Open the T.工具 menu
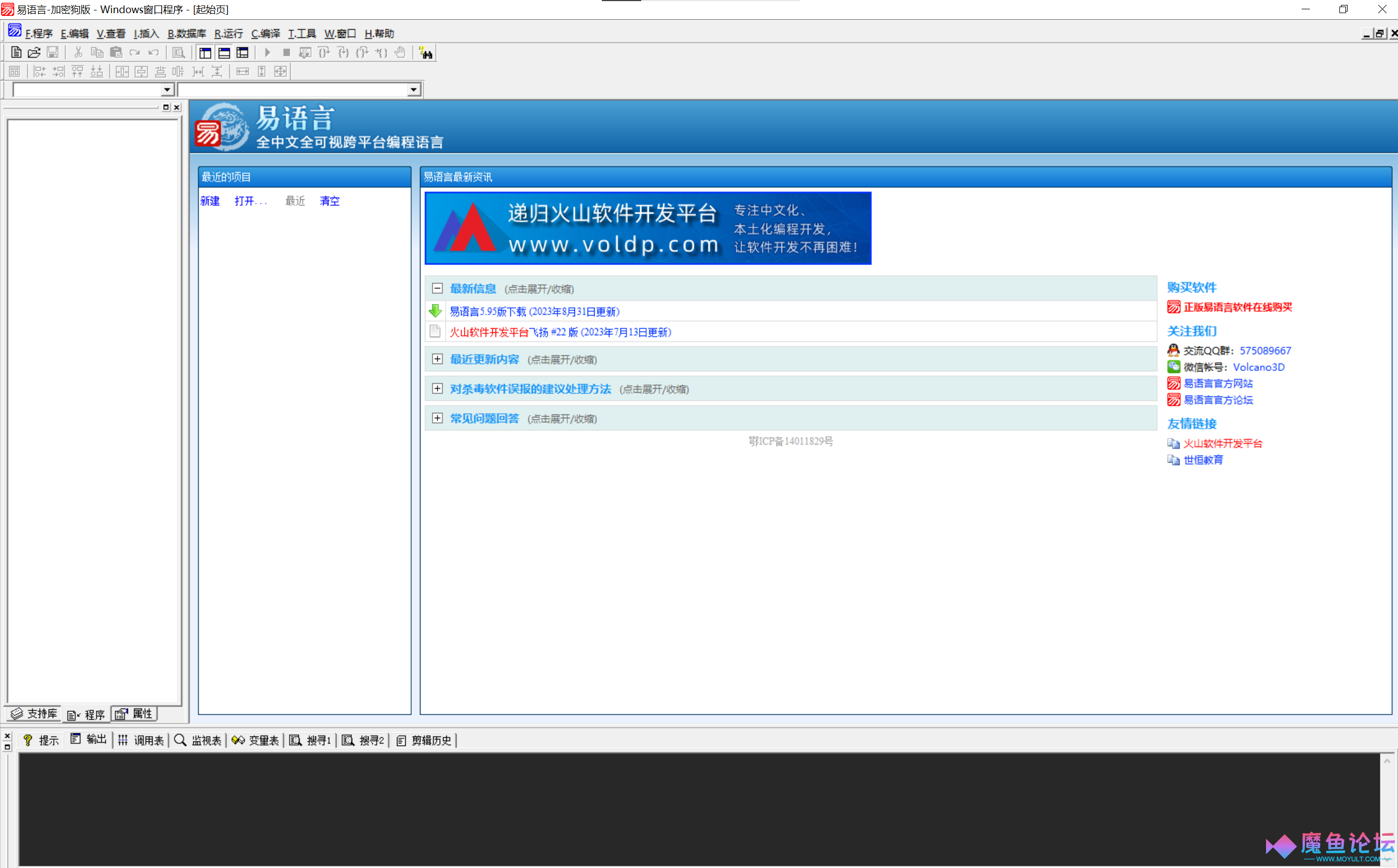The image size is (1398, 868). pos(302,34)
